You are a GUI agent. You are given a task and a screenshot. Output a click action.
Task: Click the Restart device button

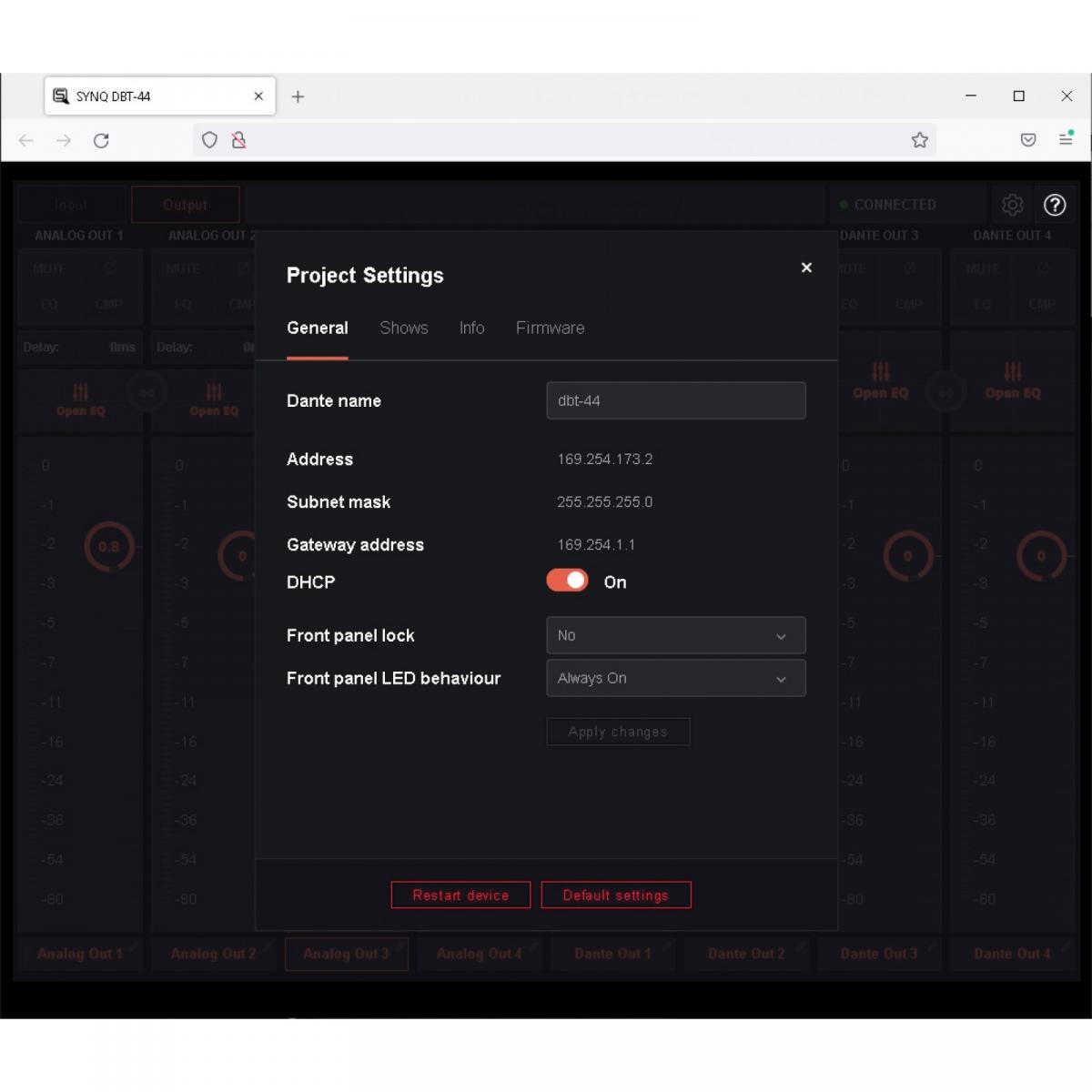tap(460, 895)
